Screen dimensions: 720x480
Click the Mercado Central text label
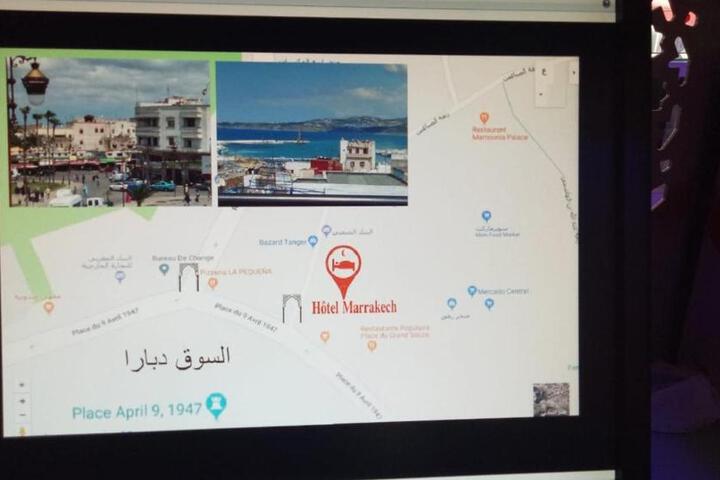(x=503, y=291)
